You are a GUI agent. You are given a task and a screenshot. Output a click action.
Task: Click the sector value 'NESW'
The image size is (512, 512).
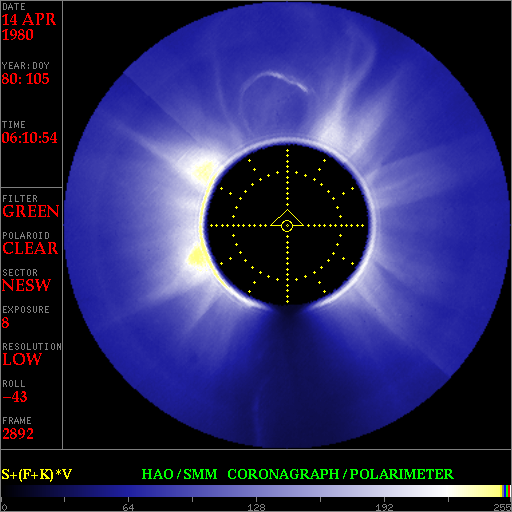[26, 285]
